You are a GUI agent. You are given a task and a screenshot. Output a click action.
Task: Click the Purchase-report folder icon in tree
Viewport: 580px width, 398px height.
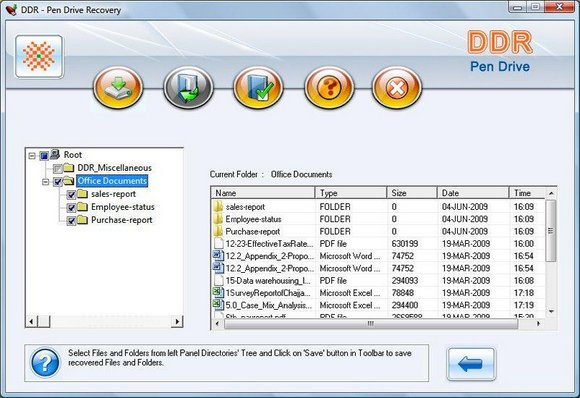point(82,220)
